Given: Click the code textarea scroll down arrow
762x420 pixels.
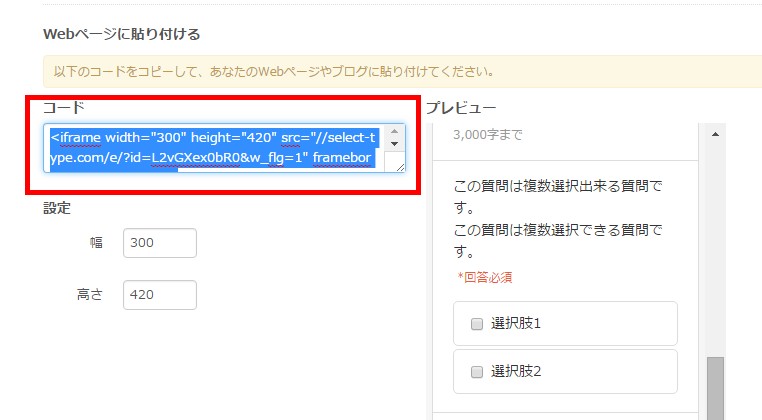Looking at the screenshot, I should pyautogui.click(x=394, y=144).
